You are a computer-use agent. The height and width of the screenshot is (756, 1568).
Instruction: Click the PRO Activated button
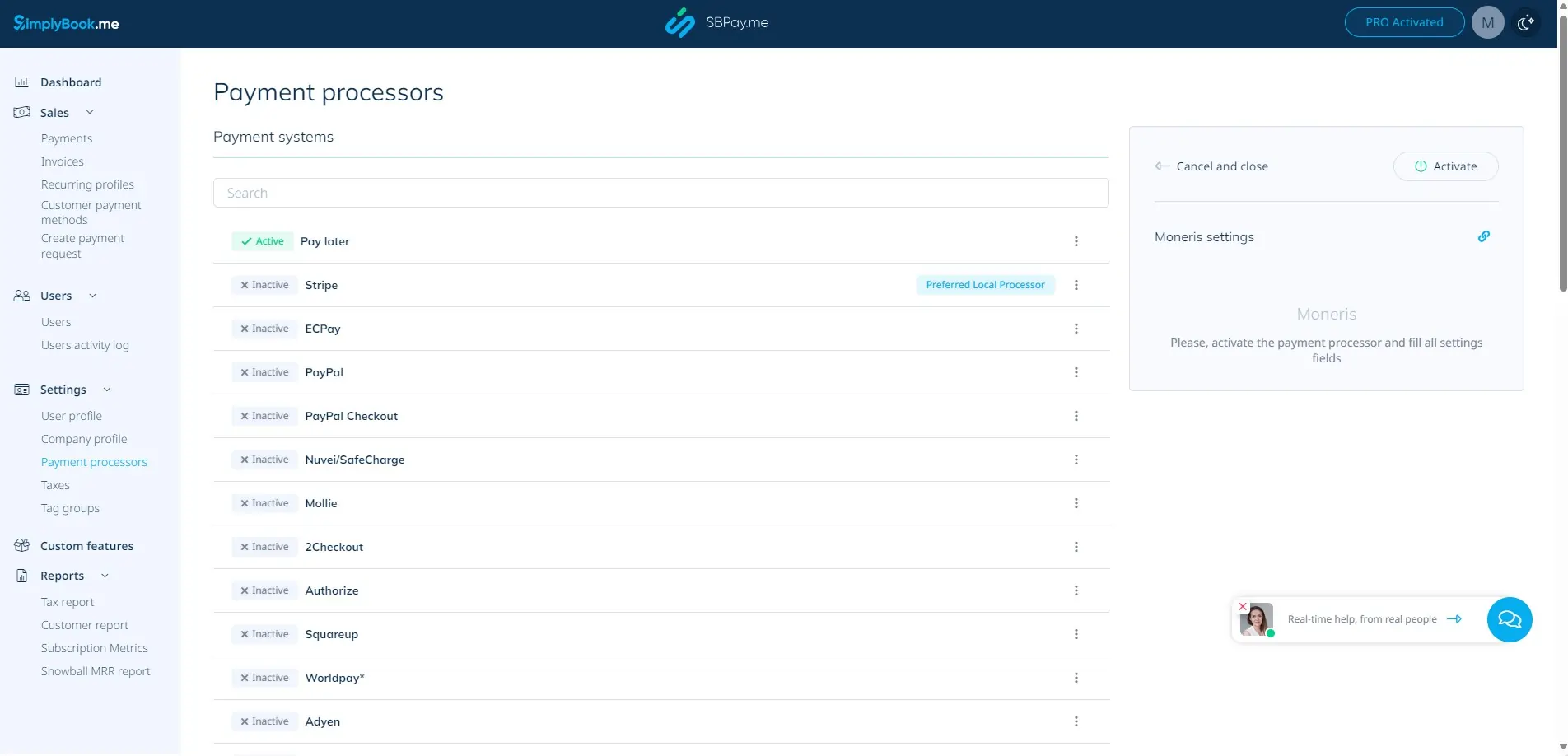(1404, 22)
